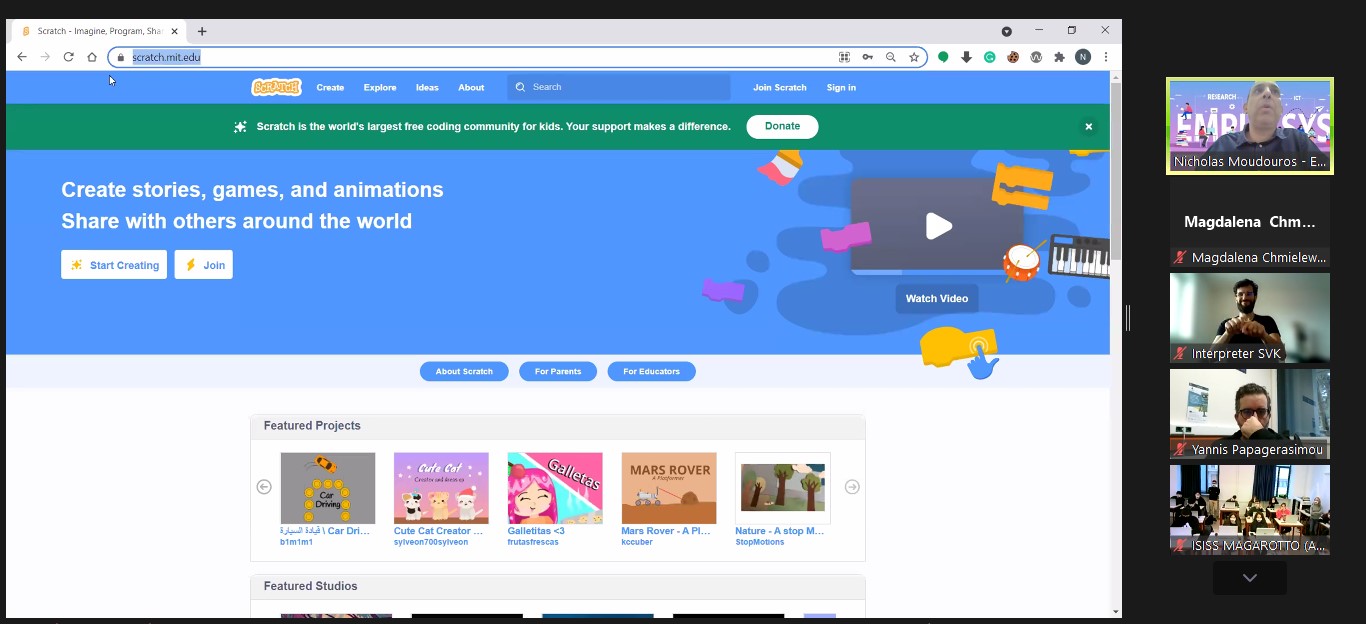The image size is (1366, 624).
Task: Open the Chrome profile avatar N
Action: pyautogui.click(x=1083, y=57)
